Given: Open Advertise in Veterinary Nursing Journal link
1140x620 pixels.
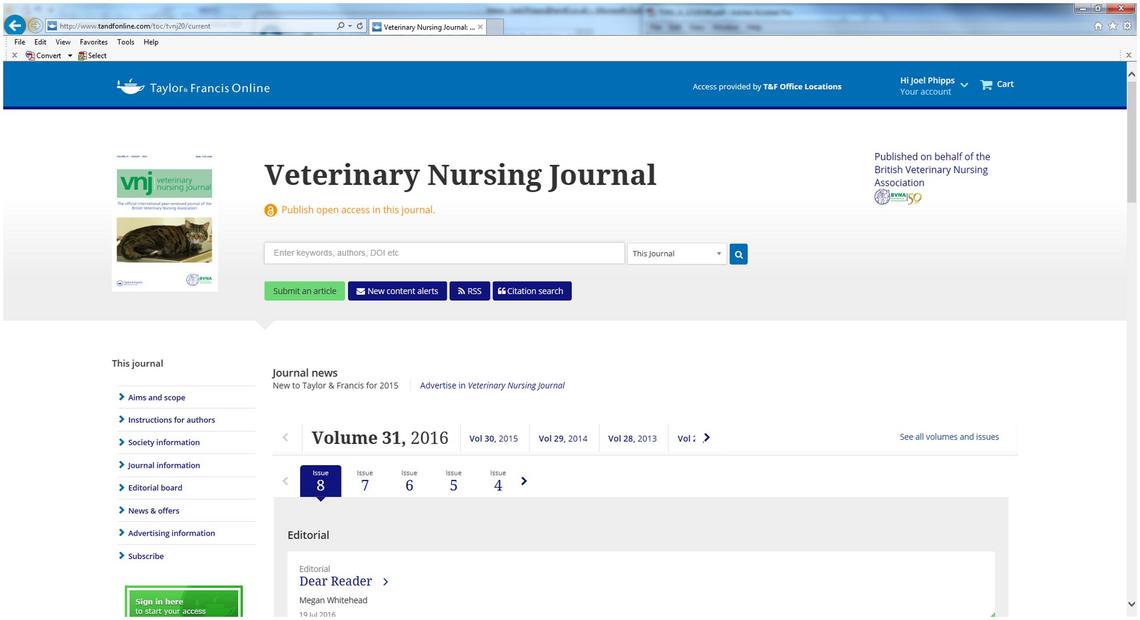Looking at the screenshot, I should coord(492,385).
